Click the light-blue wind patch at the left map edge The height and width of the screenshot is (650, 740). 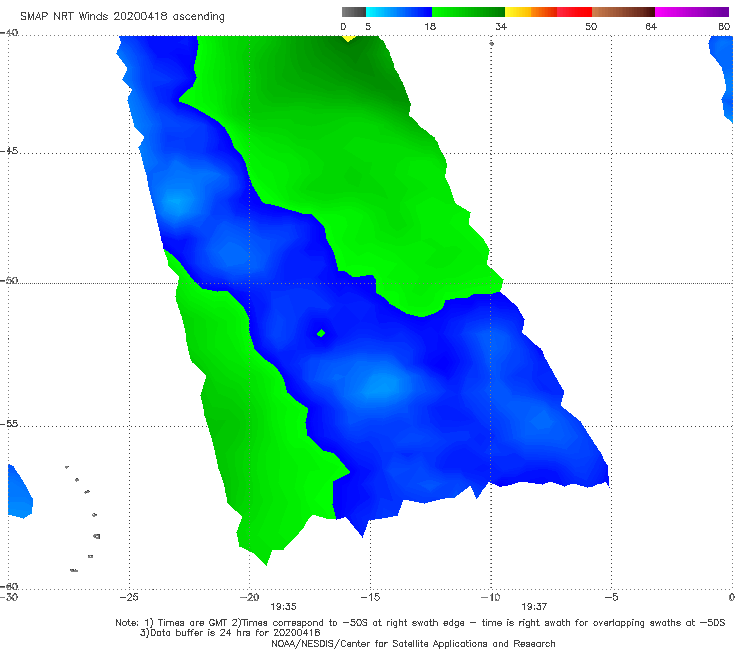(20, 492)
